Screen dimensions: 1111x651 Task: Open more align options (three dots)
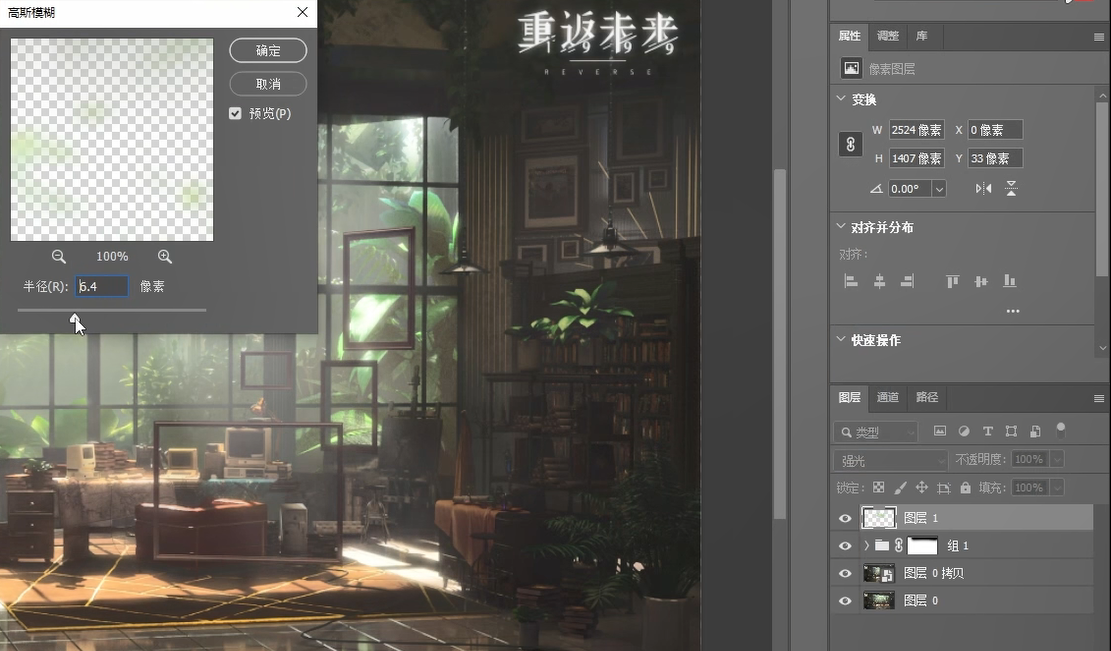coord(1013,311)
